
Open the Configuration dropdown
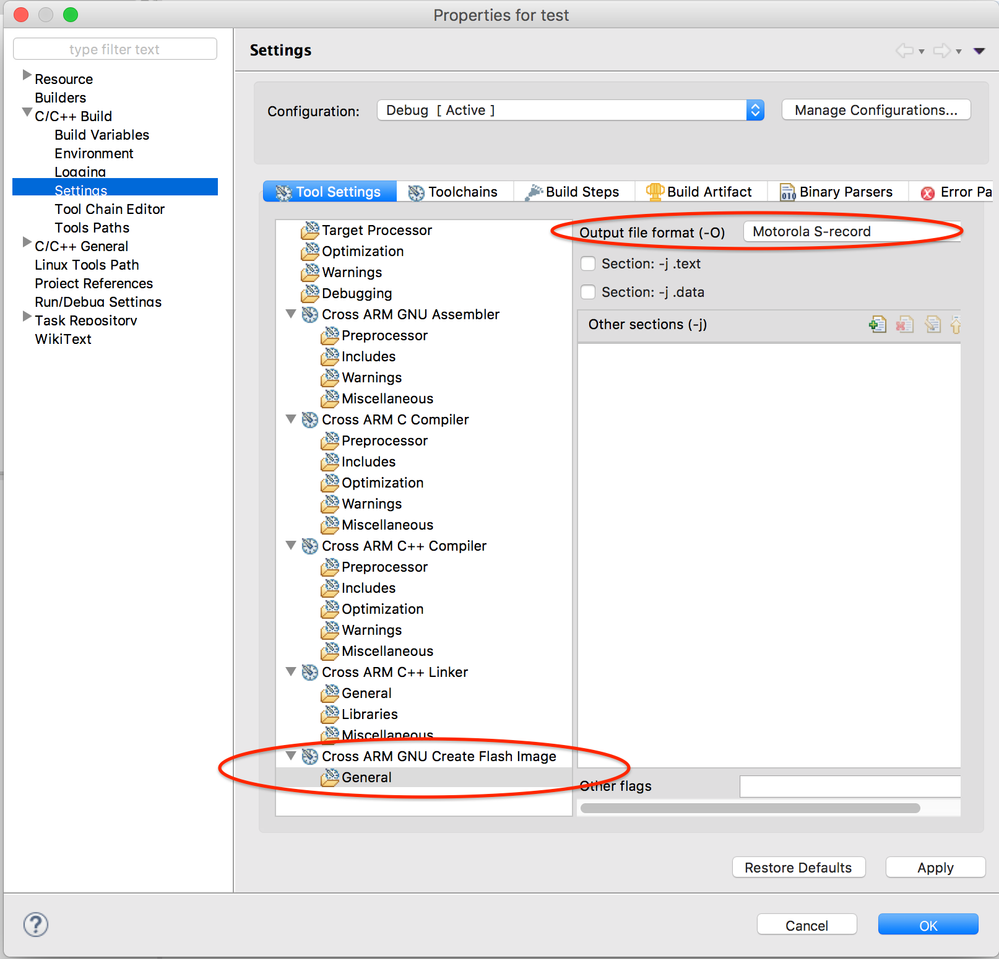[x=570, y=110]
